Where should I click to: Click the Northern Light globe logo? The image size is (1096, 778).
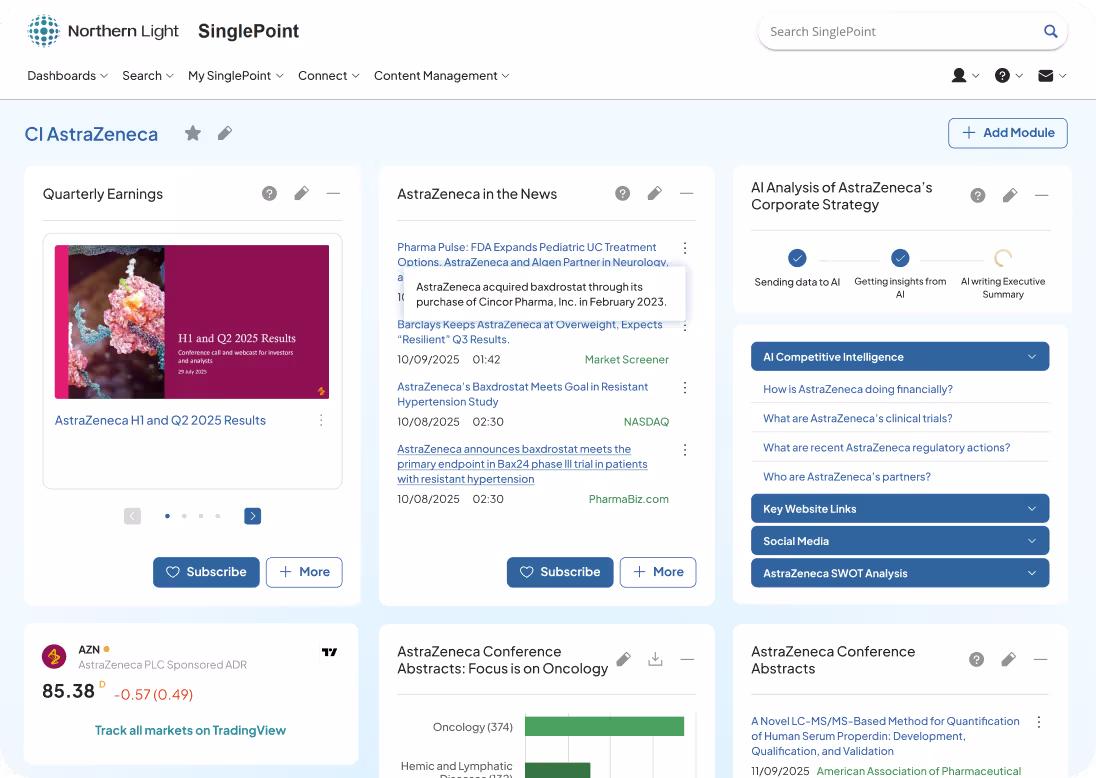click(43, 31)
